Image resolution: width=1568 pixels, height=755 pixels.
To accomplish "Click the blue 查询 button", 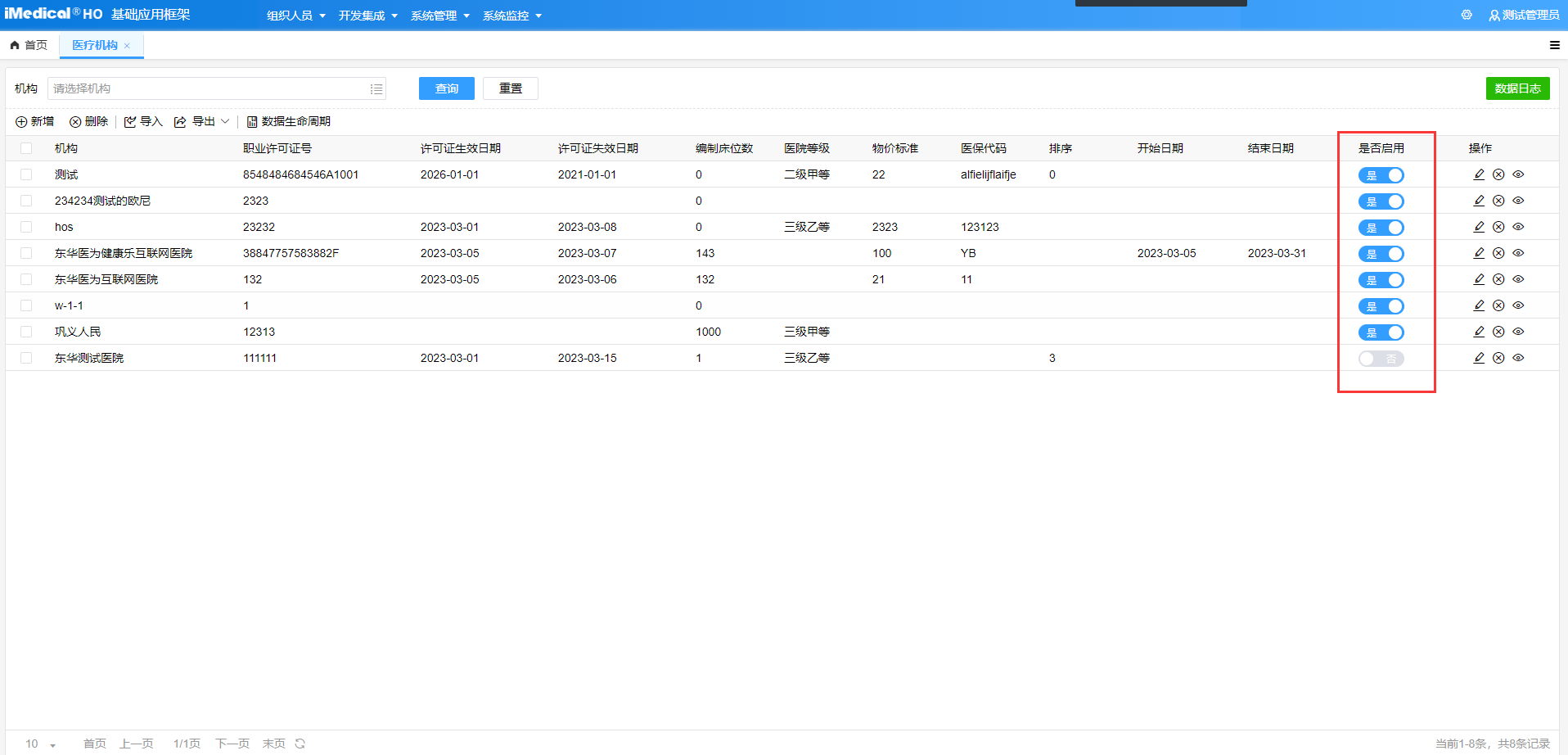I will (446, 88).
